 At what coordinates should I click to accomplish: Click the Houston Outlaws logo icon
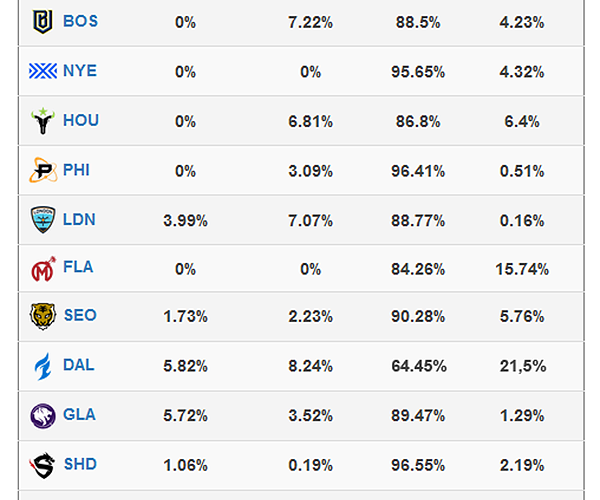click(x=44, y=121)
